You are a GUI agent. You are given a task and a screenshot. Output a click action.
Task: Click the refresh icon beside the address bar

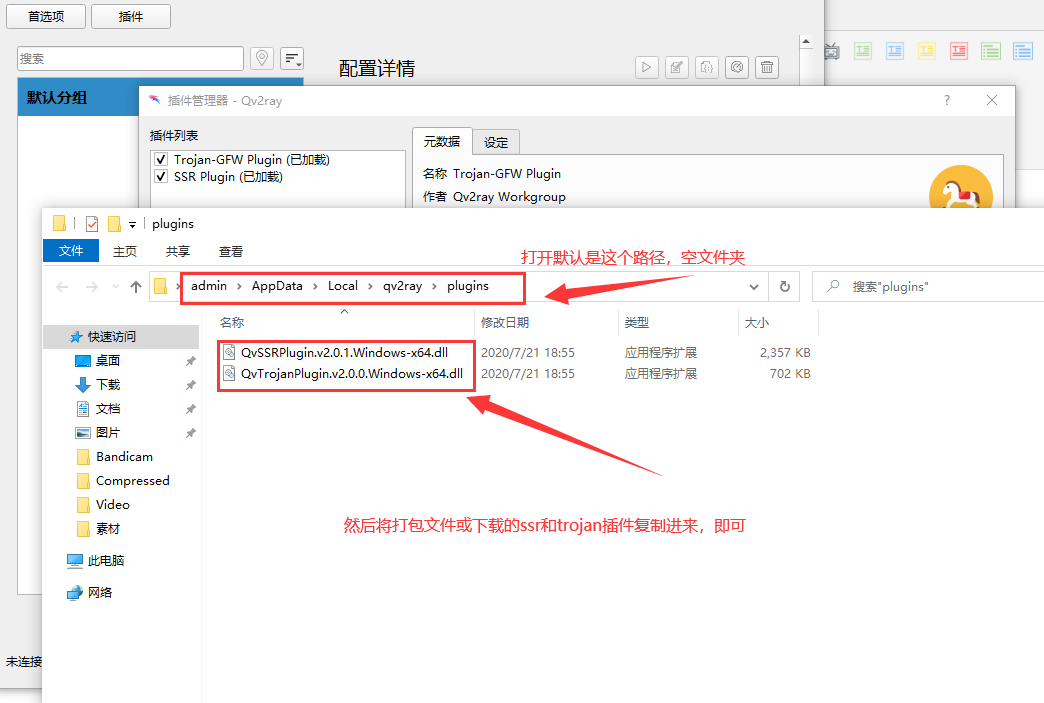[785, 287]
